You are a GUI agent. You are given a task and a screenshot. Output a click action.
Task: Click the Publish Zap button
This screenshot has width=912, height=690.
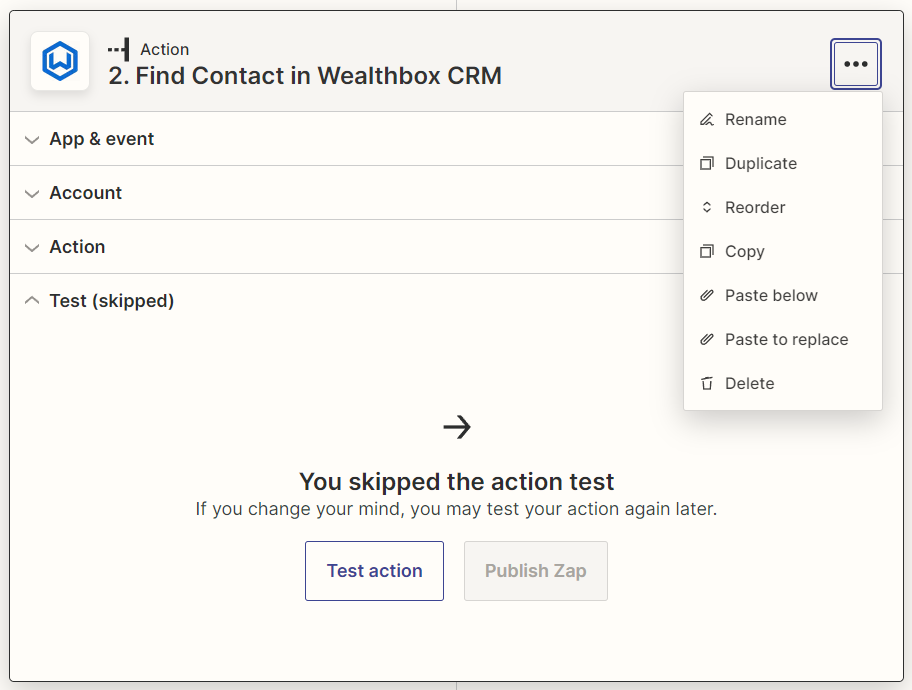tap(535, 571)
